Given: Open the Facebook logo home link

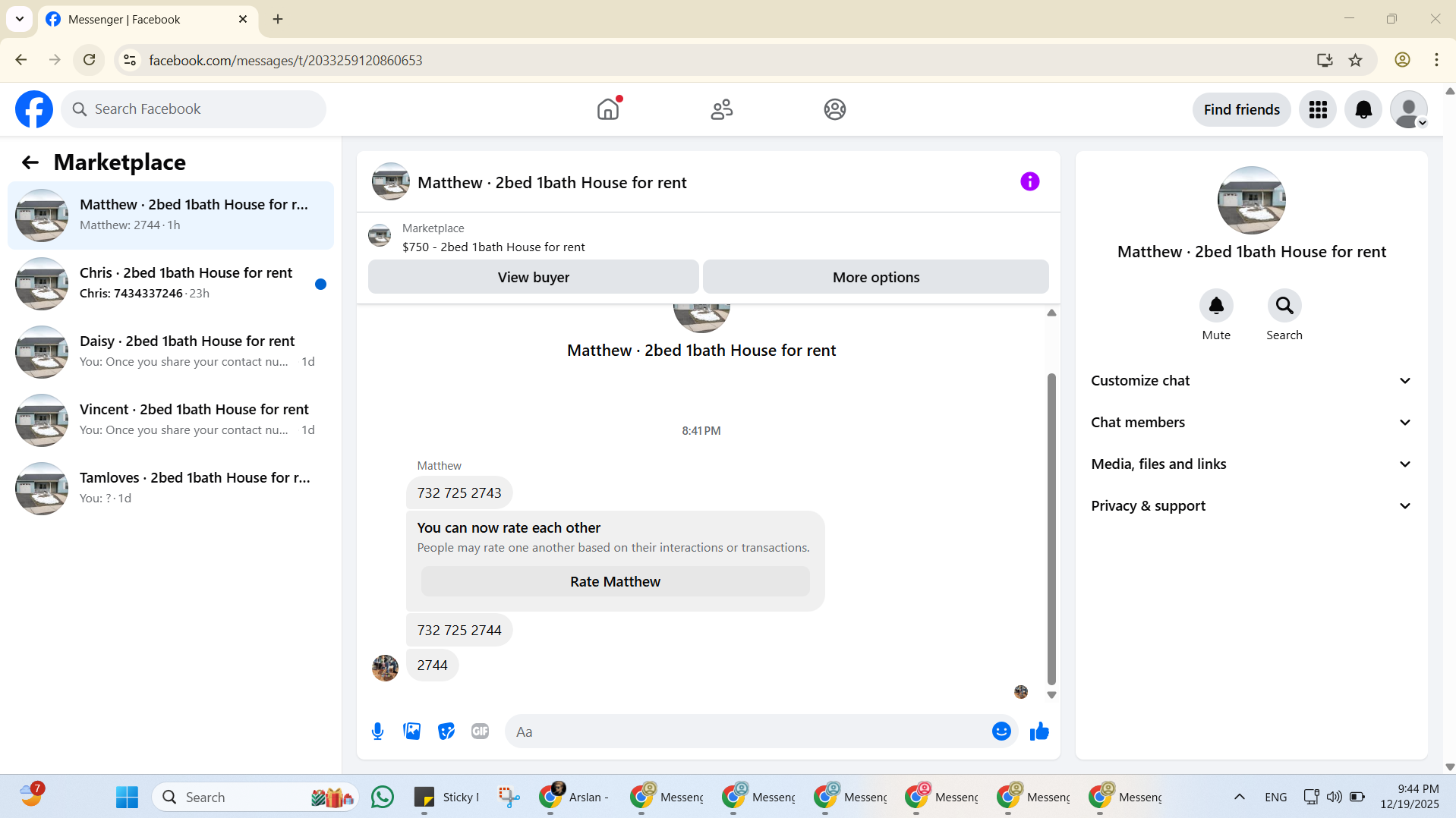Looking at the screenshot, I should 34,109.
